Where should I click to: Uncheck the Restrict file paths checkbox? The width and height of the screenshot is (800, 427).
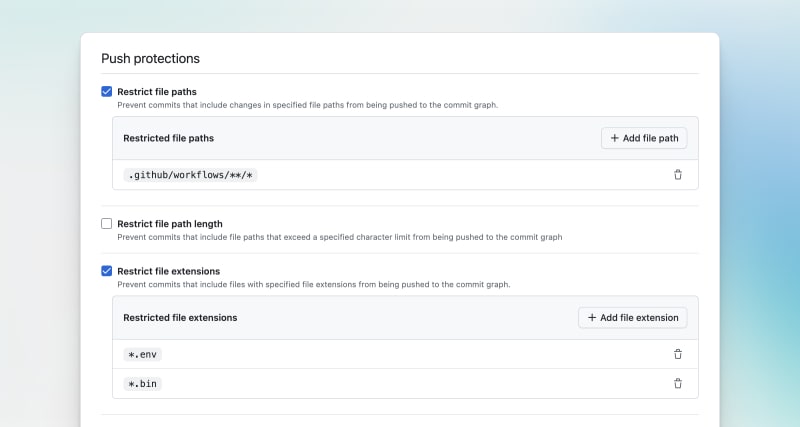click(107, 91)
